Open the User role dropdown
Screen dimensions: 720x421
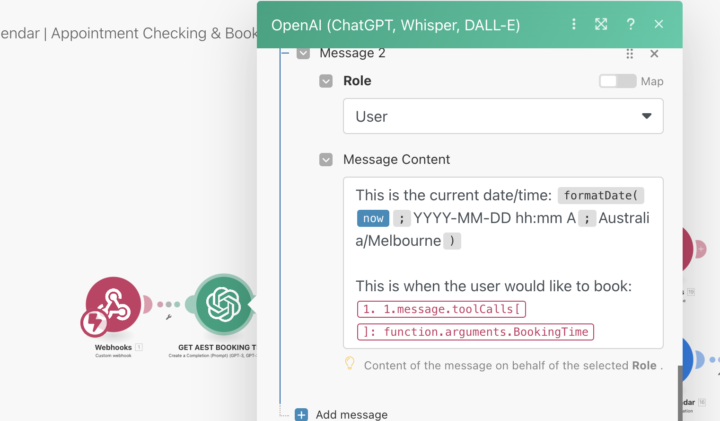point(503,116)
